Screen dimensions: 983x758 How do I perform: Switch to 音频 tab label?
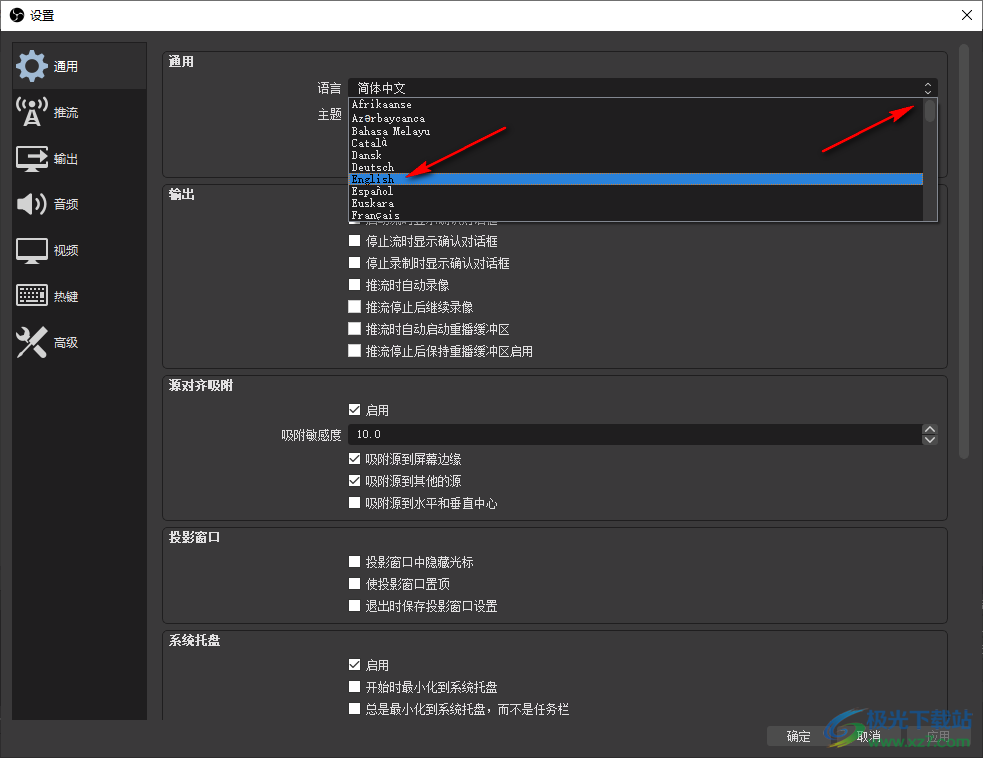[66, 204]
